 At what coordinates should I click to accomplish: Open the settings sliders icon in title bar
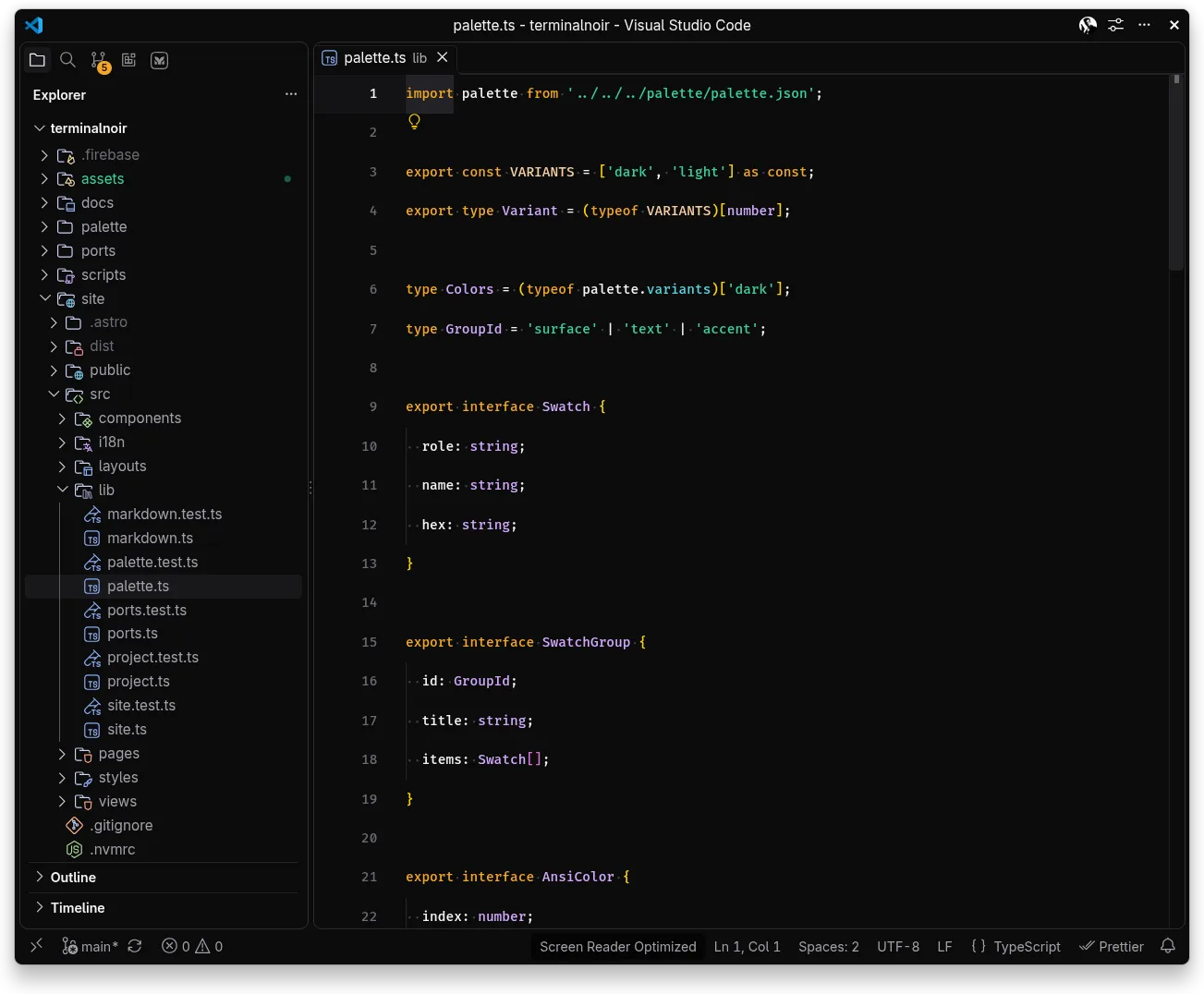tap(1116, 25)
